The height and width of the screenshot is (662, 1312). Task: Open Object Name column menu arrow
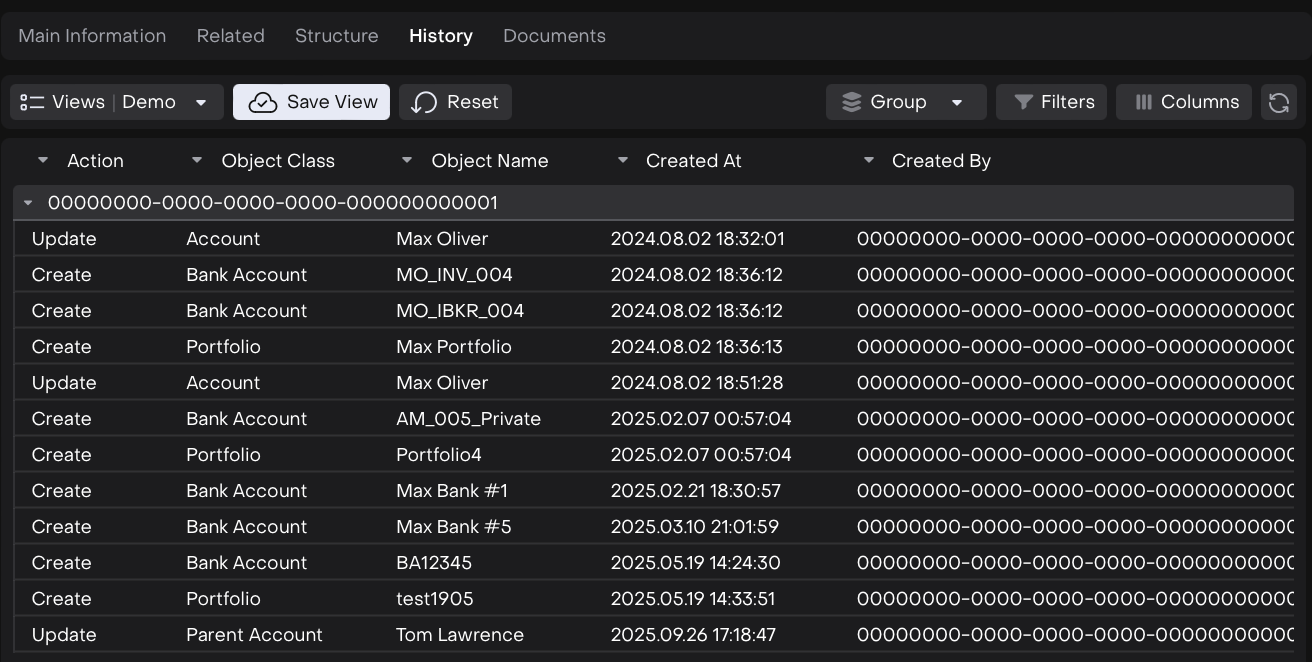(x=407, y=160)
